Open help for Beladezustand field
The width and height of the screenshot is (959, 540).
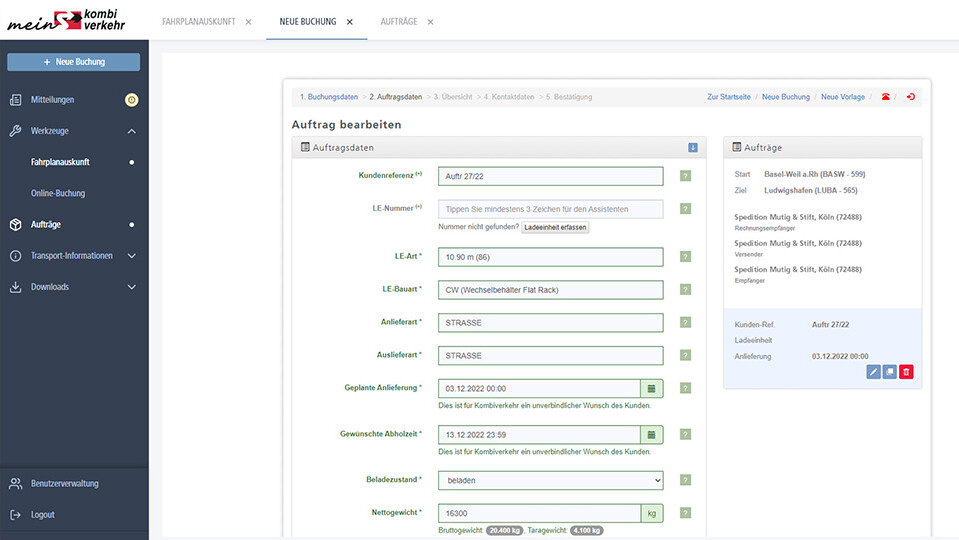(686, 480)
